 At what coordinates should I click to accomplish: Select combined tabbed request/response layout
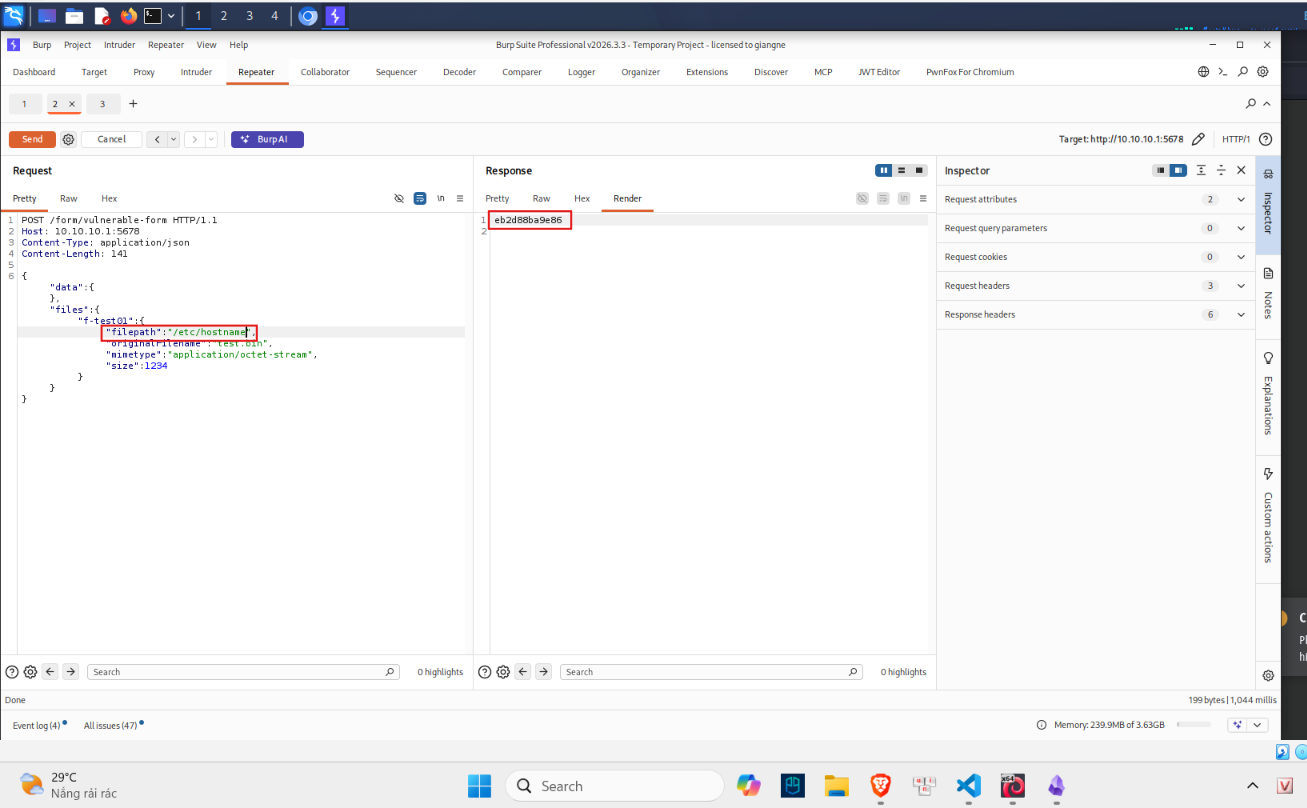(919, 170)
